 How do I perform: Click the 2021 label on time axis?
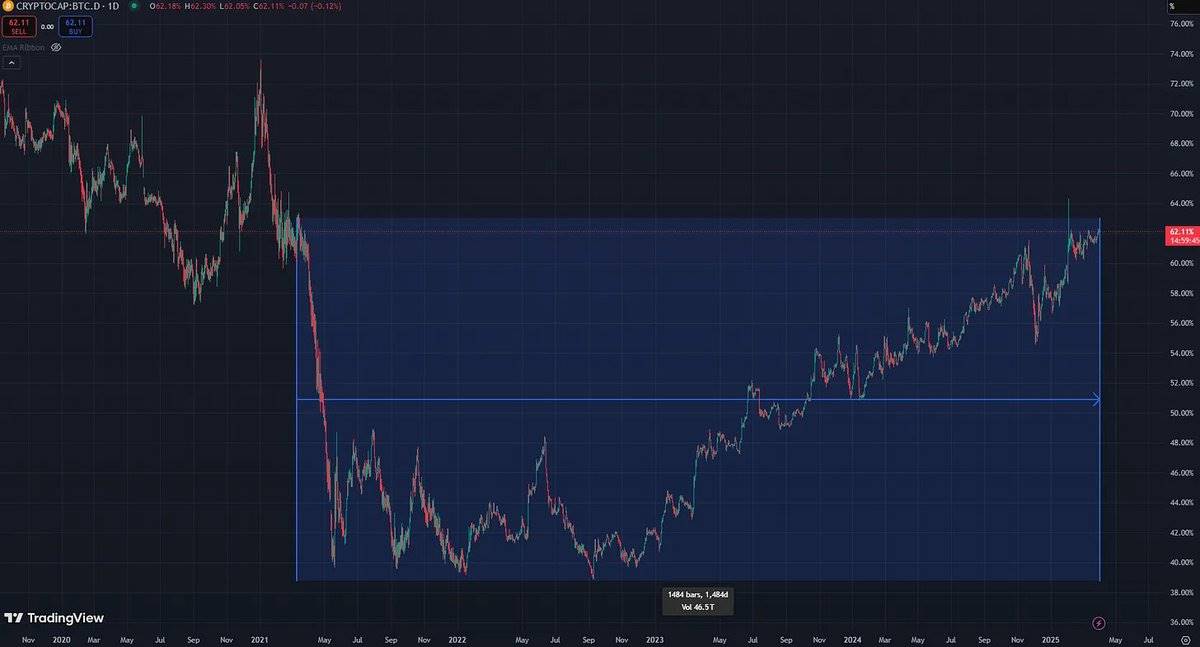[259, 638]
